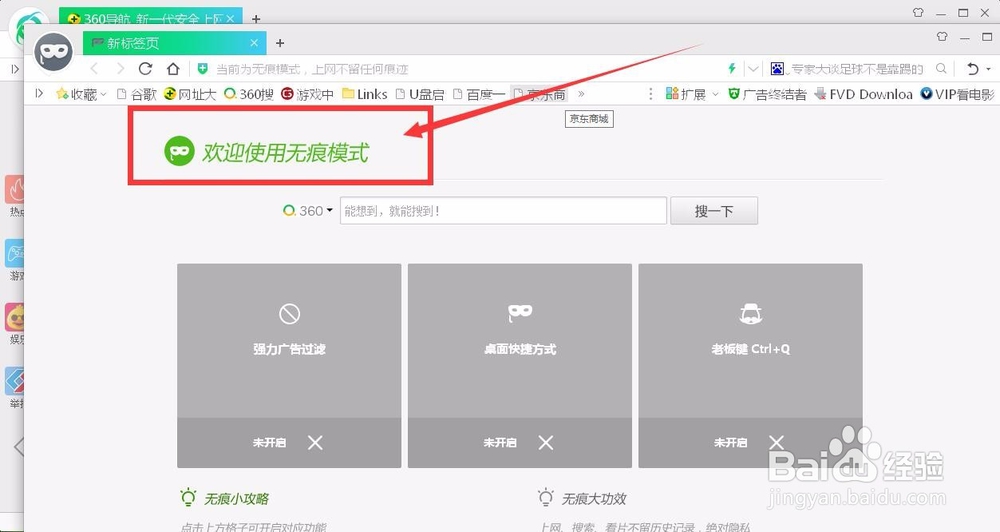This screenshot has width=1000, height=532.
Task: Click the 广告终结者 extension
Action: click(767, 94)
